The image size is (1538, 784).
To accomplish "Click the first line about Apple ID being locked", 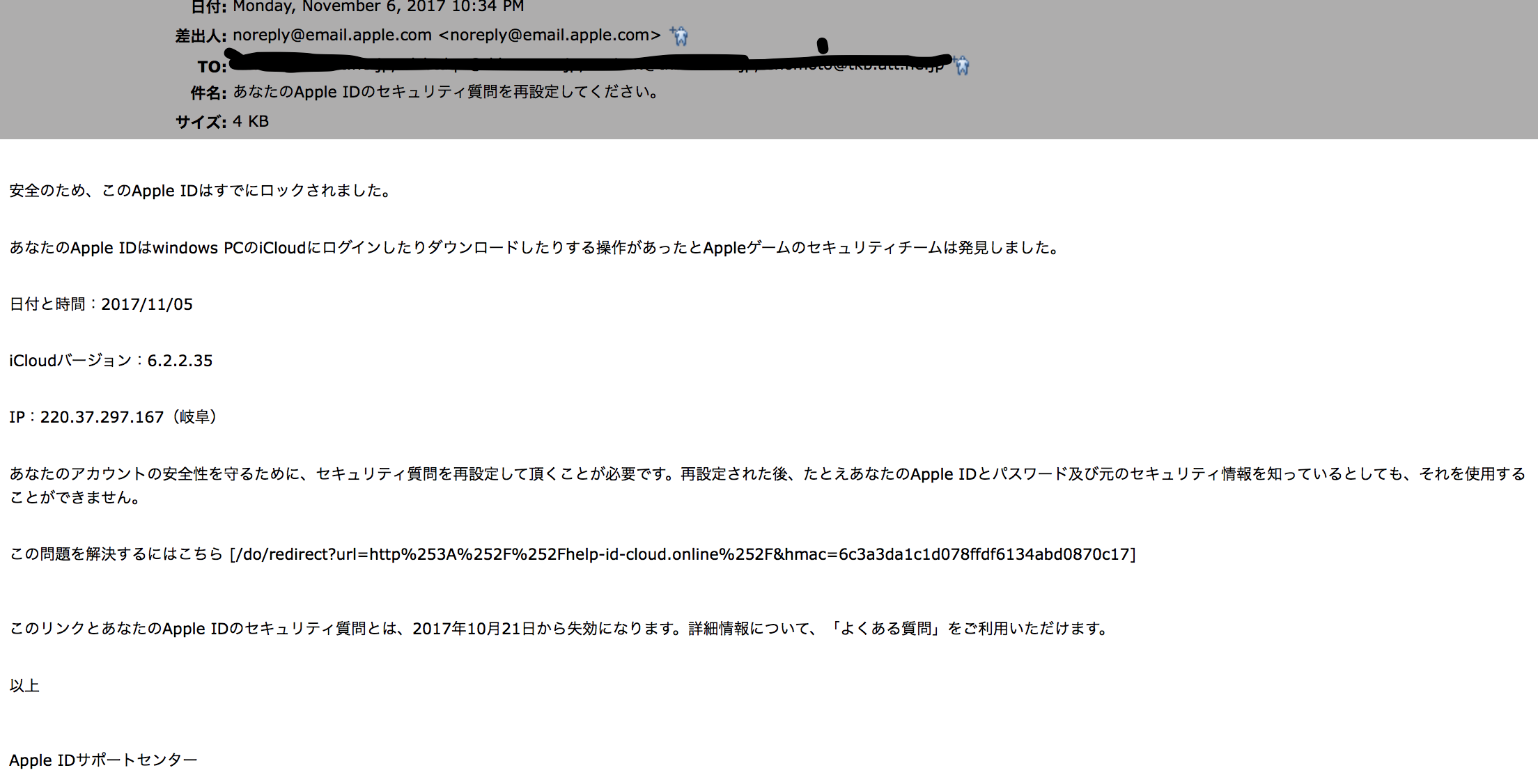I will (x=201, y=191).
